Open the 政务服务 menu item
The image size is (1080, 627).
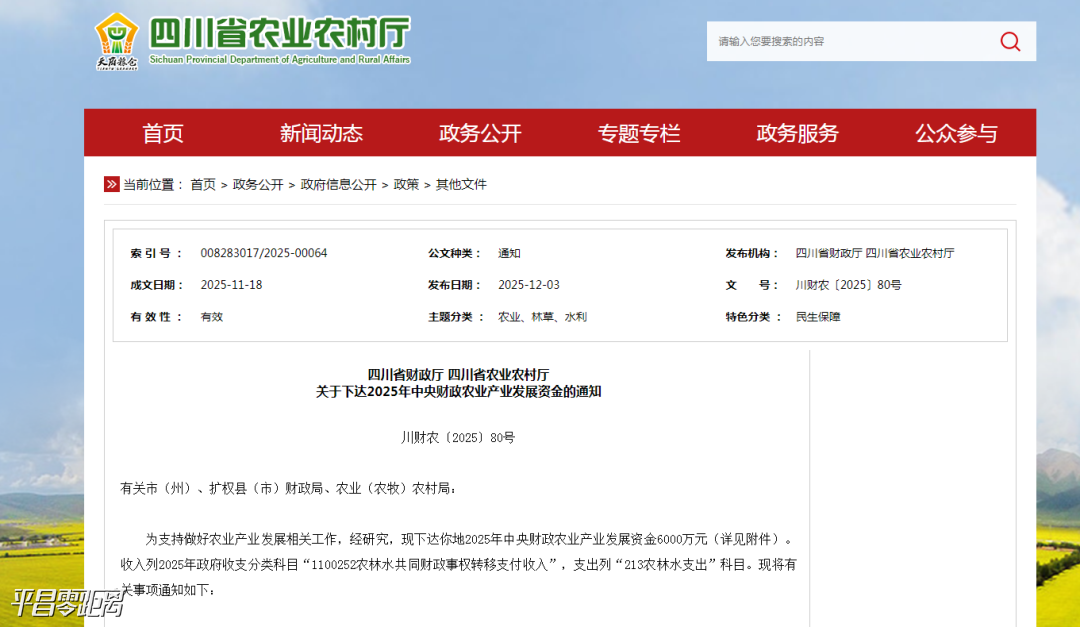[797, 133]
